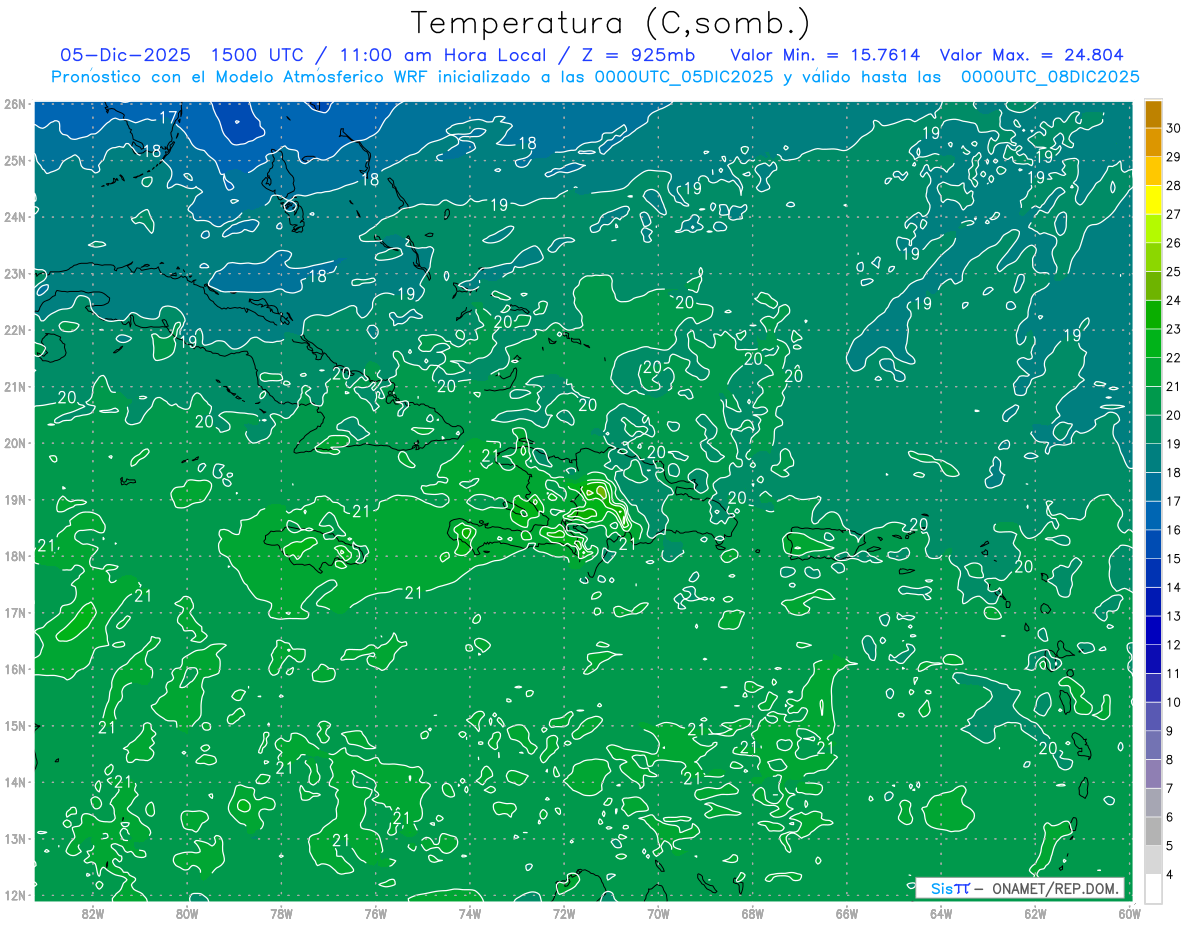Click the 19N latitude axis label
The image size is (1200, 927).
[14, 500]
